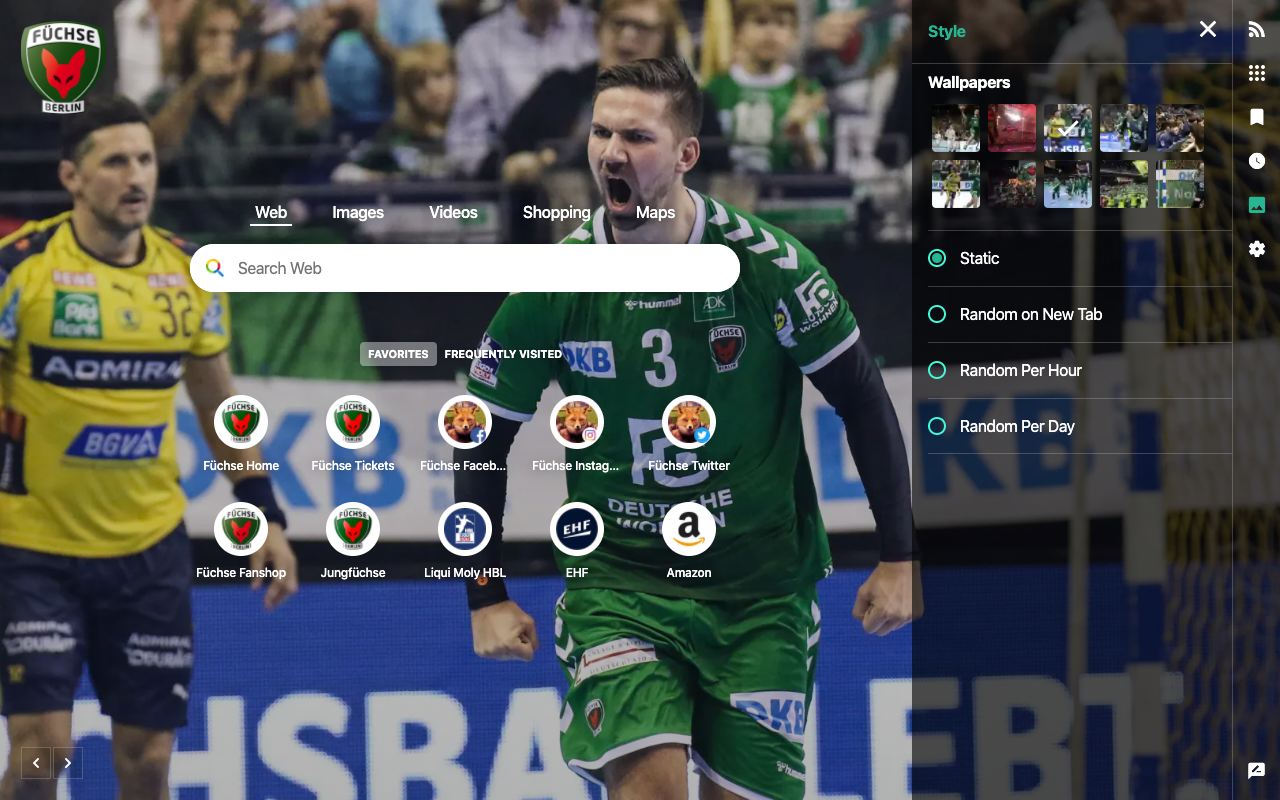This screenshot has height=800, width=1280.
Task: Open Liqui Moly HBL shortcut
Action: [465, 529]
